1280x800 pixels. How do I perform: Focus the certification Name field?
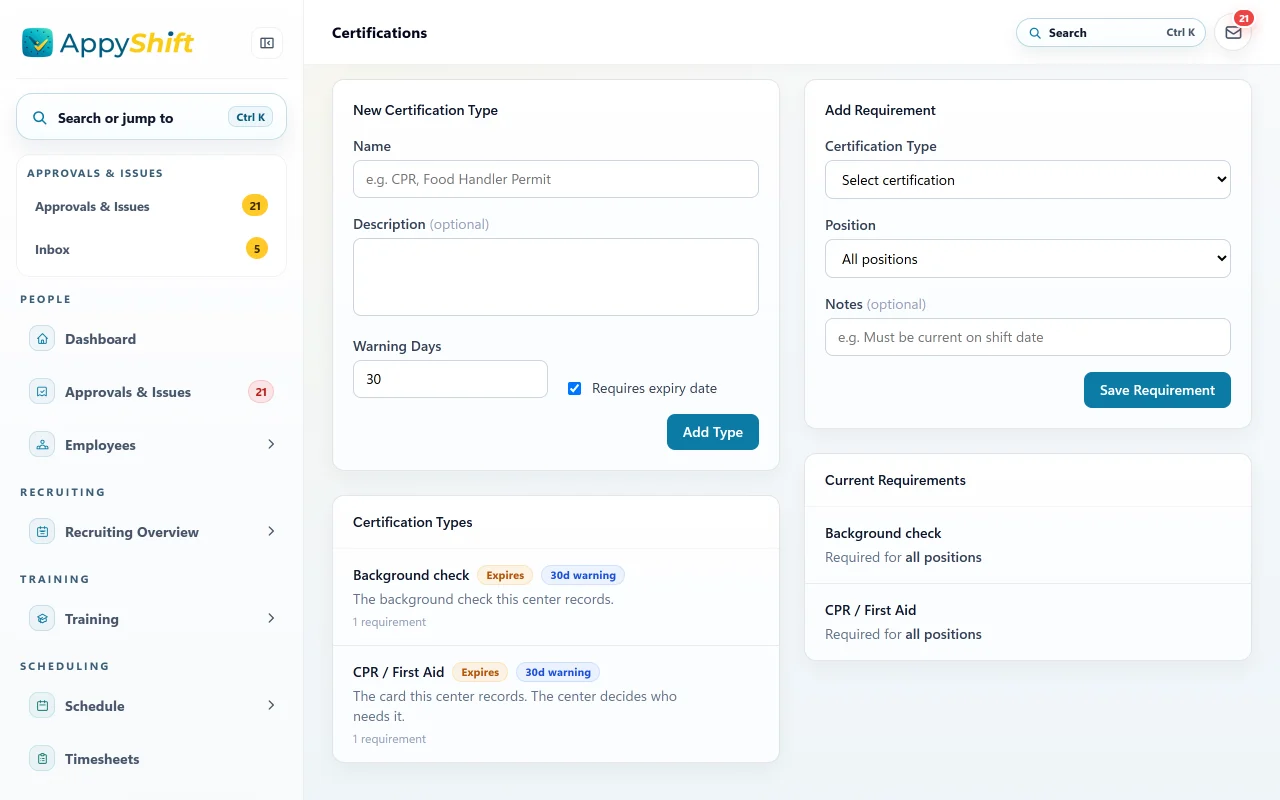point(556,179)
